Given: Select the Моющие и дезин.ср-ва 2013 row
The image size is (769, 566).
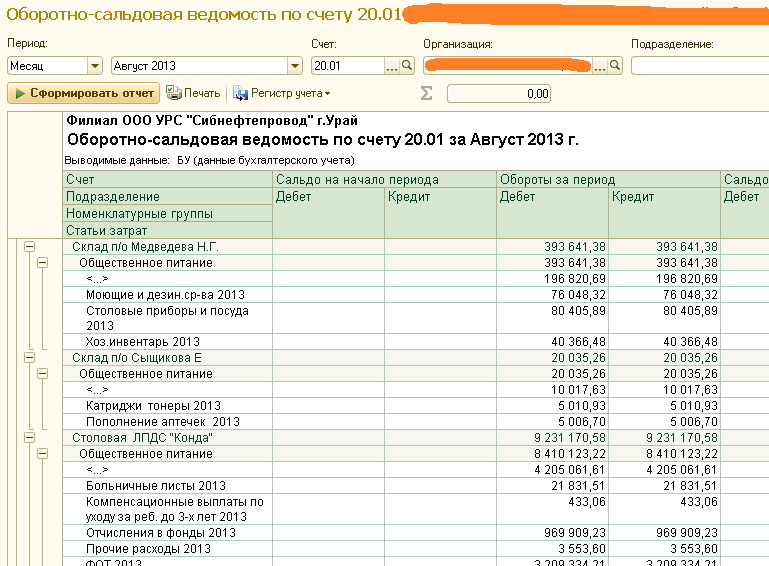Looking at the screenshot, I should [x=165, y=295].
